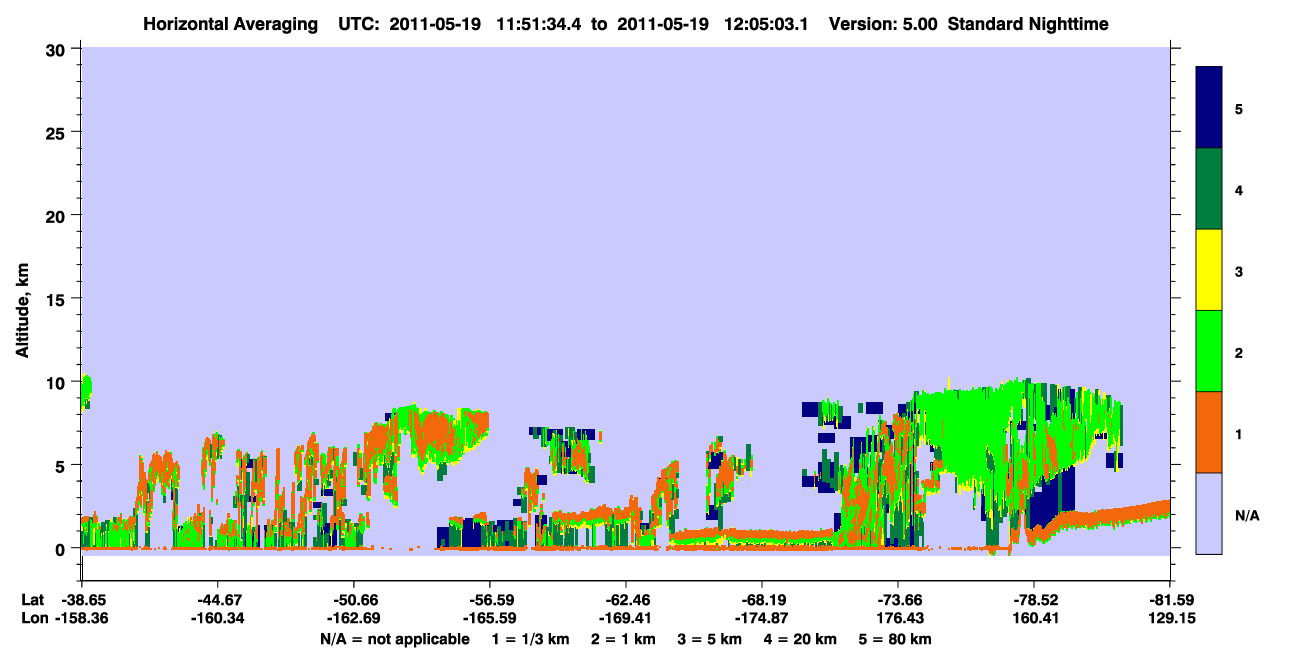Image resolution: width=1300 pixels, height=667 pixels.
Task: Click the longitude value -174.87
Action: (762, 618)
